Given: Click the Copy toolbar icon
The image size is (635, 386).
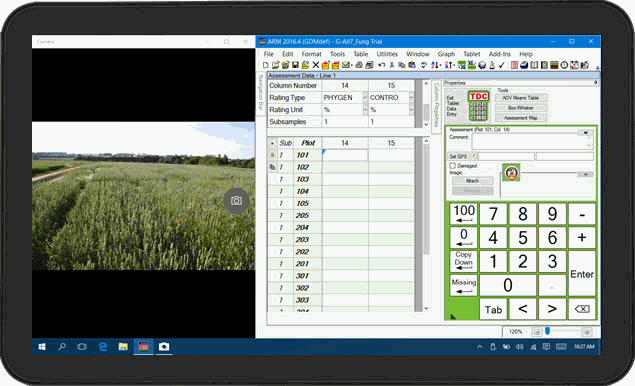Looking at the screenshot, I should [x=402, y=65].
